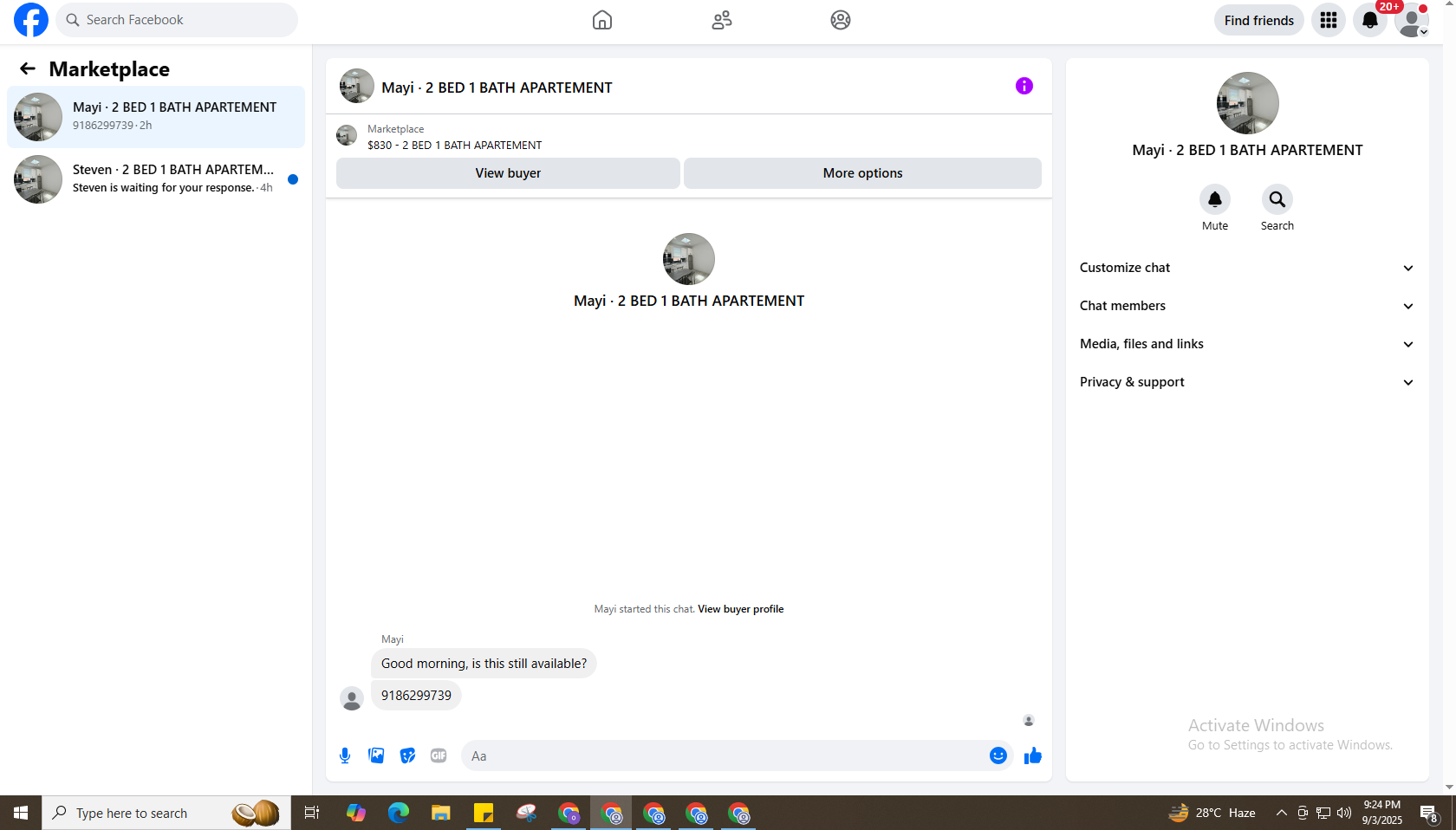Choose a GIF in the composer
Viewport: 1456px width, 830px height.
tap(439, 755)
